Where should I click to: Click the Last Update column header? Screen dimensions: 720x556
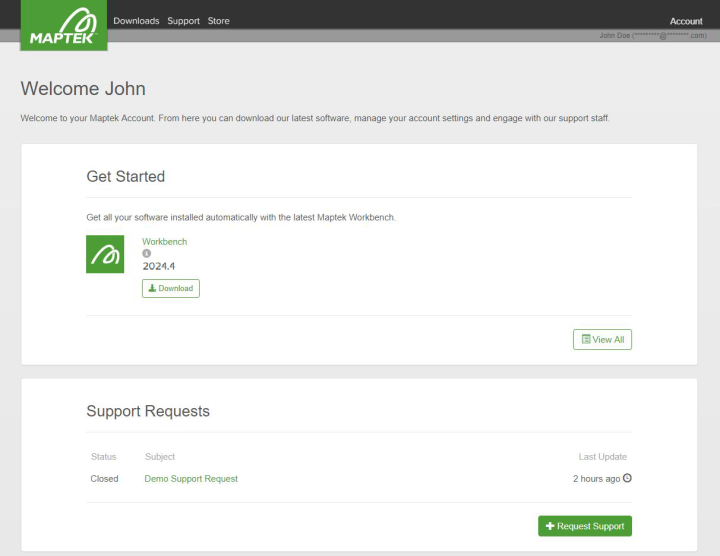[x=602, y=456]
